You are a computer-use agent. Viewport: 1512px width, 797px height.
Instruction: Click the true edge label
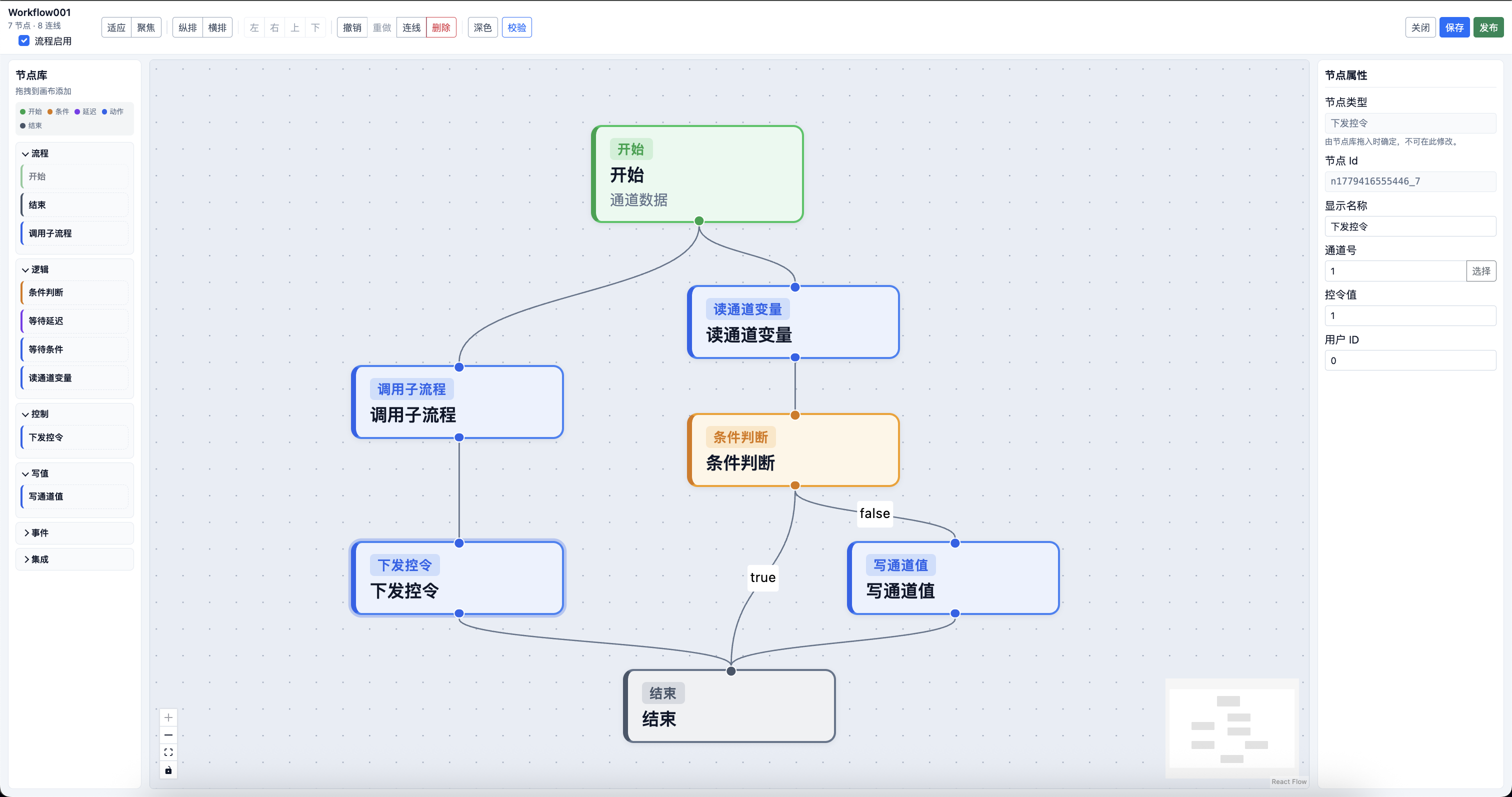click(x=763, y=577)
